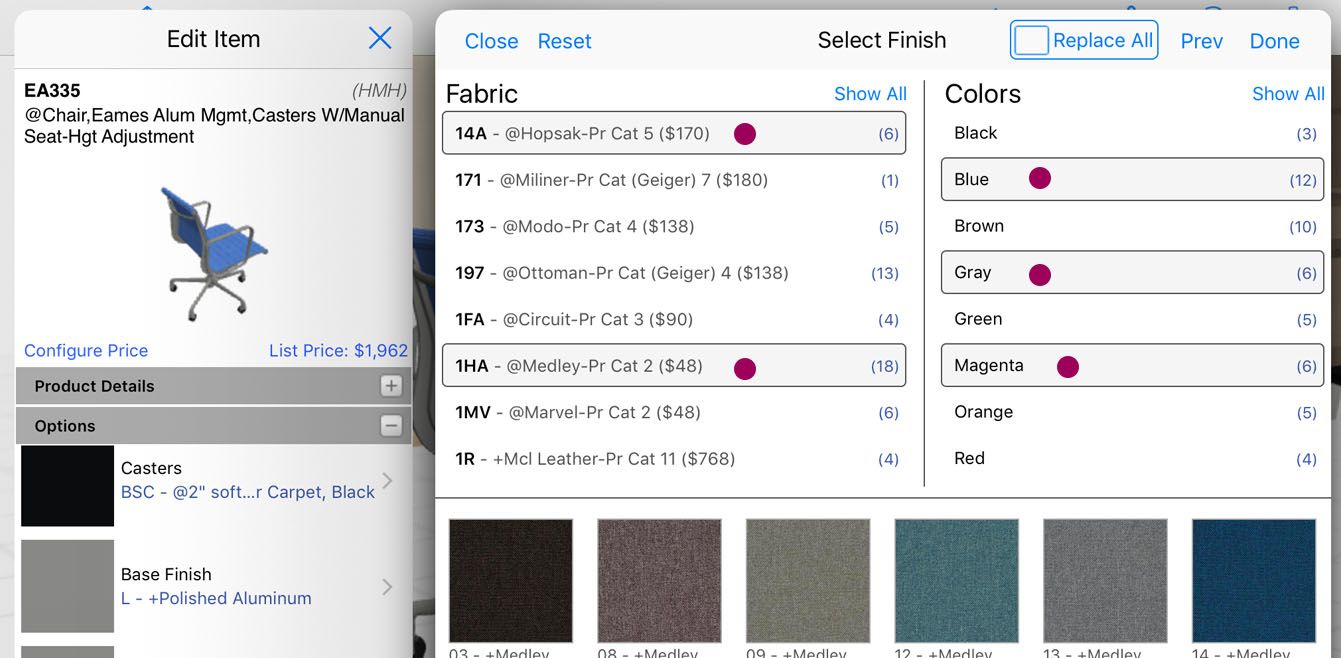1341x658 pixels.
Task: Collapse the Options section
Action: click(x=391, y=426)
